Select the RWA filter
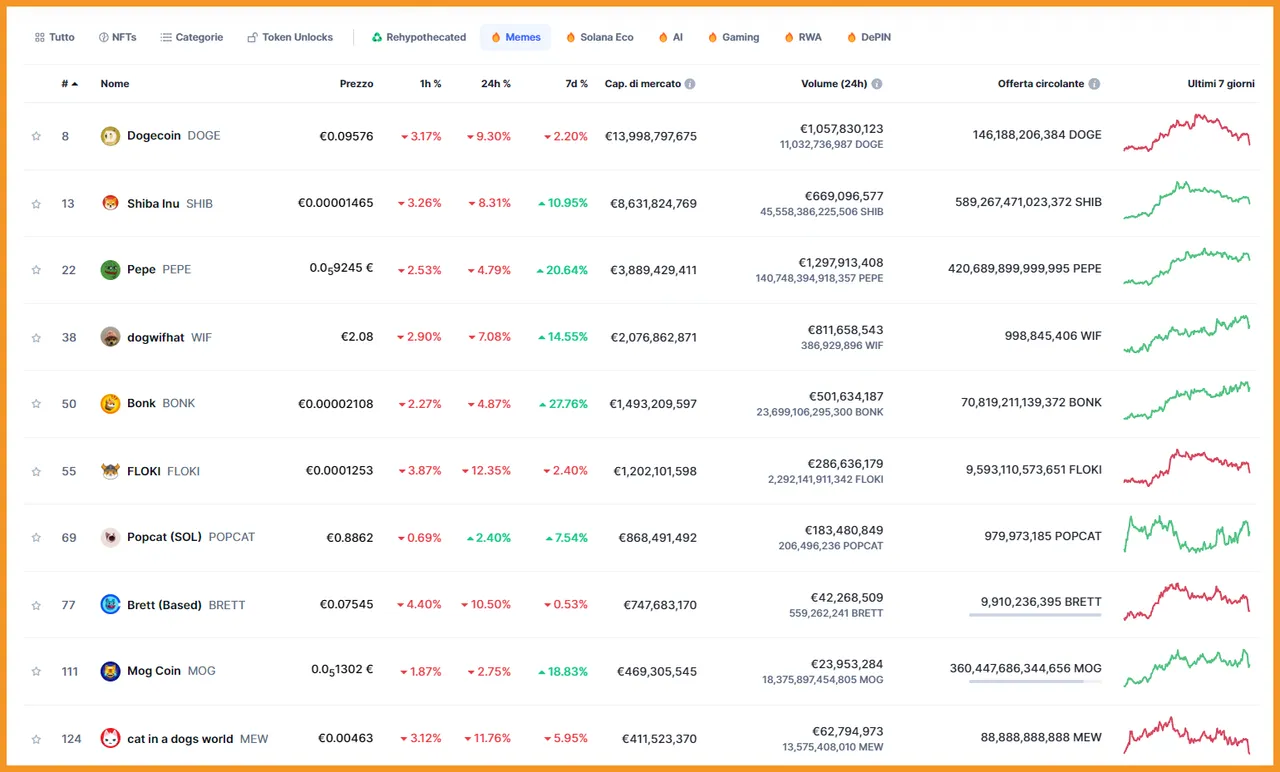Viewport: 1280px width, 772px height. pos(803,37)
